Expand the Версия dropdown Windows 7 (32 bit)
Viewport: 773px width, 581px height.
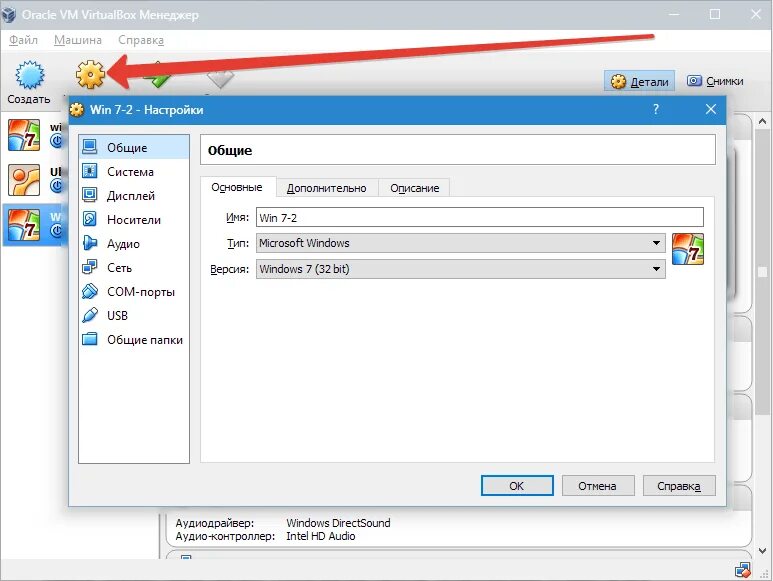(x=460, y=269)
